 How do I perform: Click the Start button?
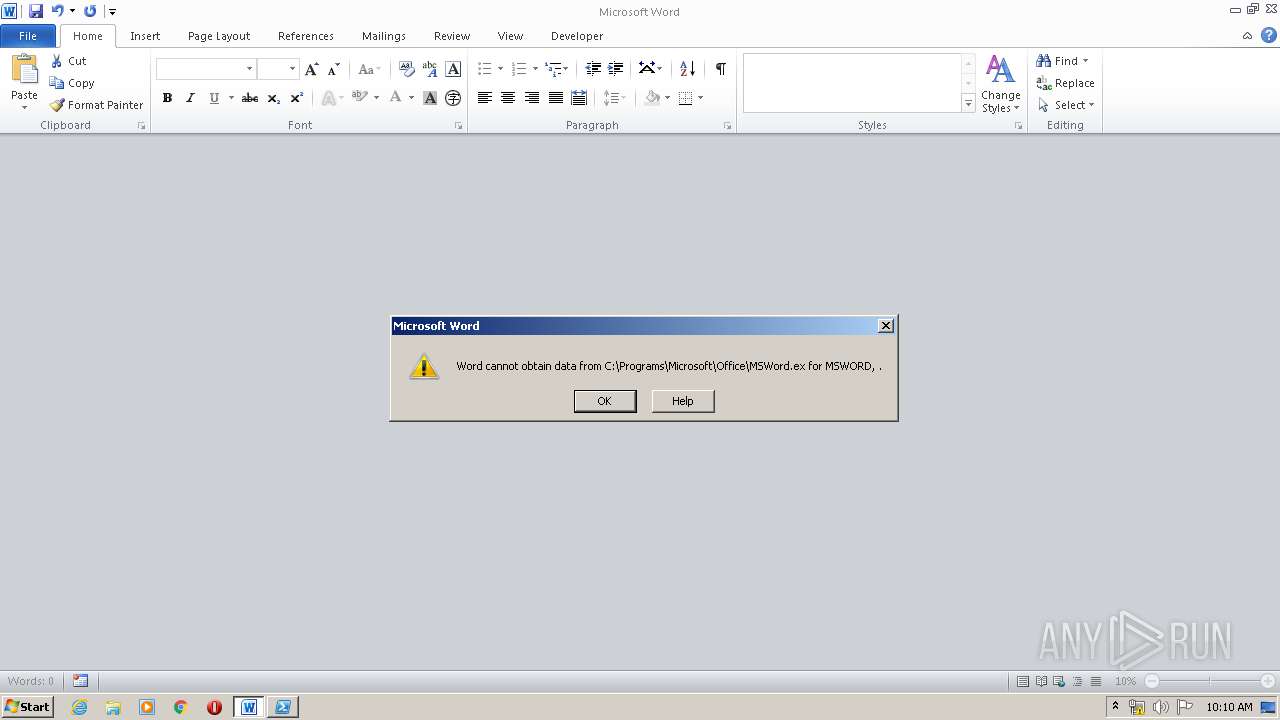[x=27, y=707]
